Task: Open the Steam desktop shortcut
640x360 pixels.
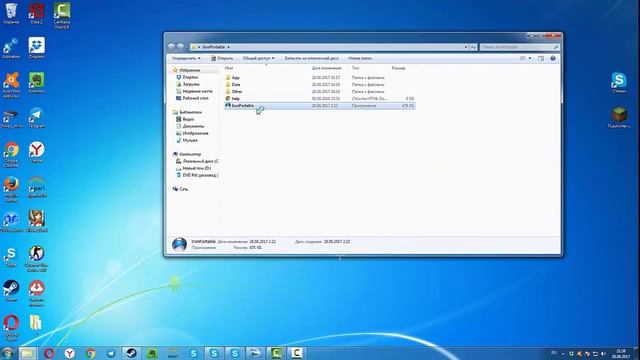Action: click(x=11, y=291)
